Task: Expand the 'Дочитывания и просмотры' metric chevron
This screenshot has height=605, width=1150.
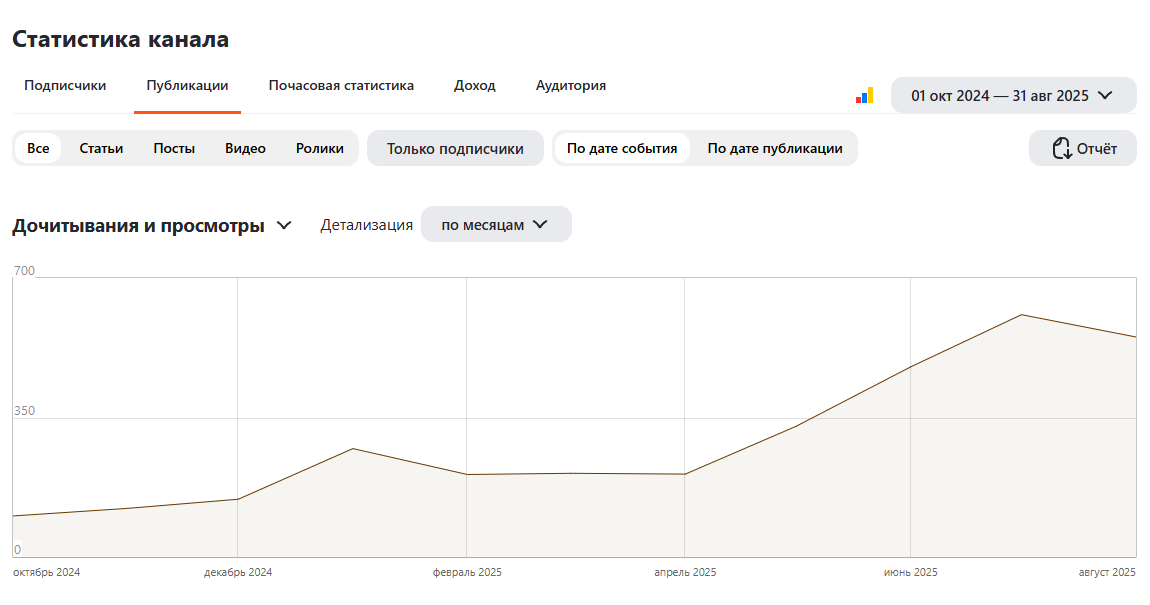Action: tap(284, 225)
